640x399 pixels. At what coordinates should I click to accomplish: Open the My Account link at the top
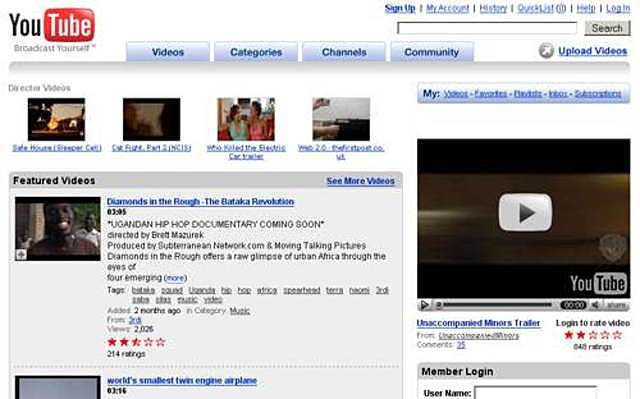point(447,8)
